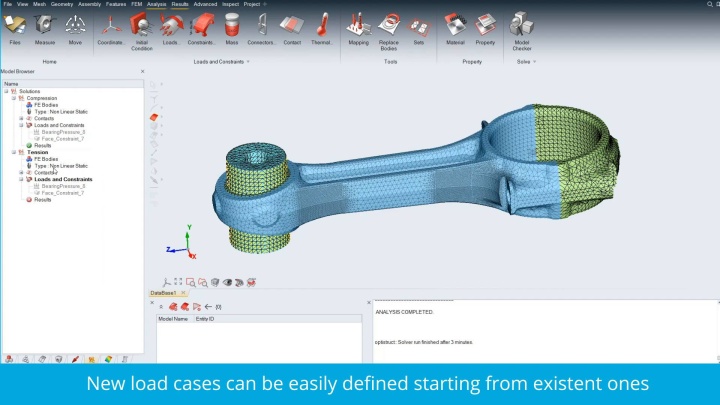Select the Contact tool
Image resolution: width=720 pixels, height=405 pixels.
(x=292, y=29)
